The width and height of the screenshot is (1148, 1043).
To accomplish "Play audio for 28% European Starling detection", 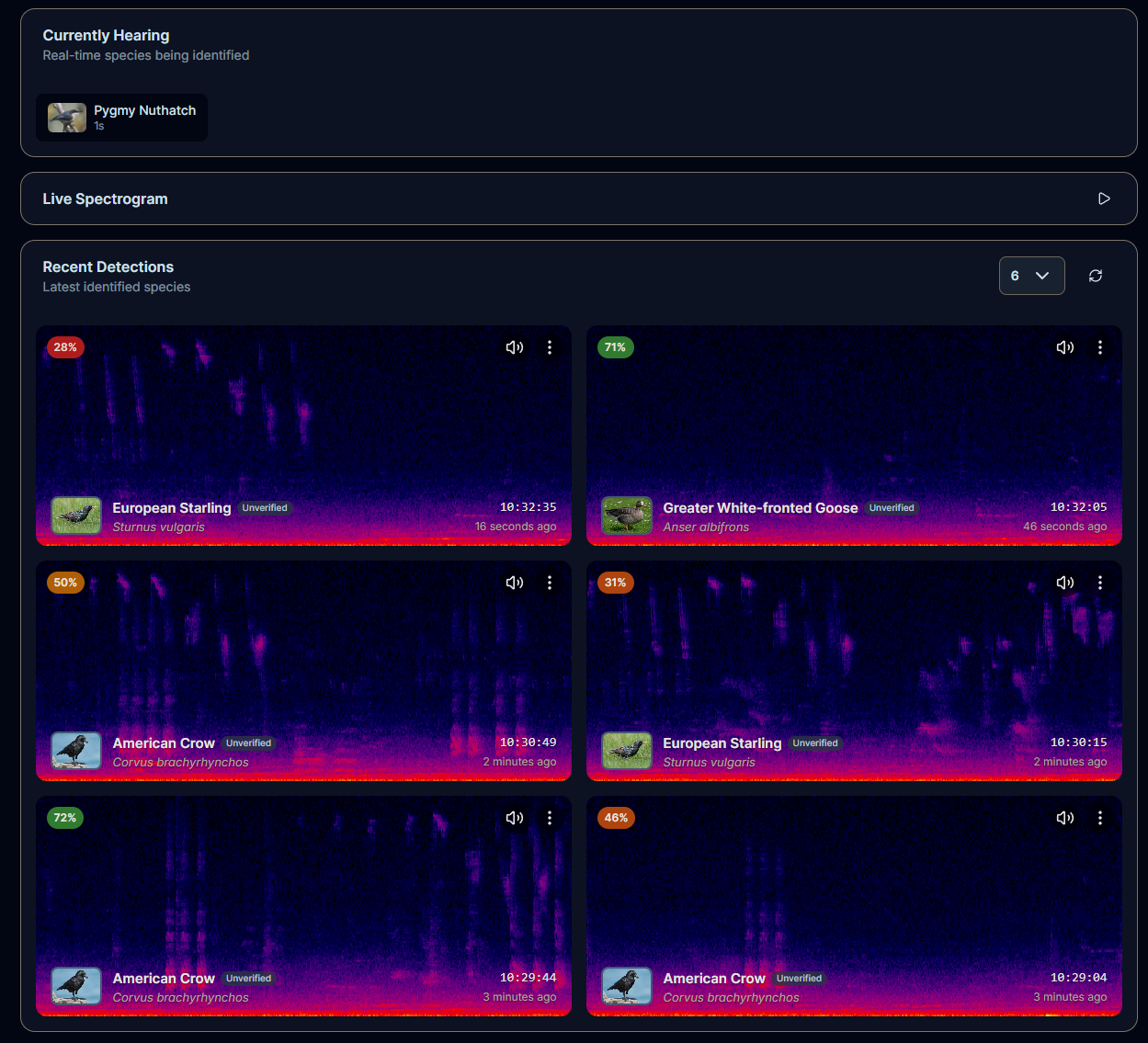I will pyautogui.click(x=515, y=347).
